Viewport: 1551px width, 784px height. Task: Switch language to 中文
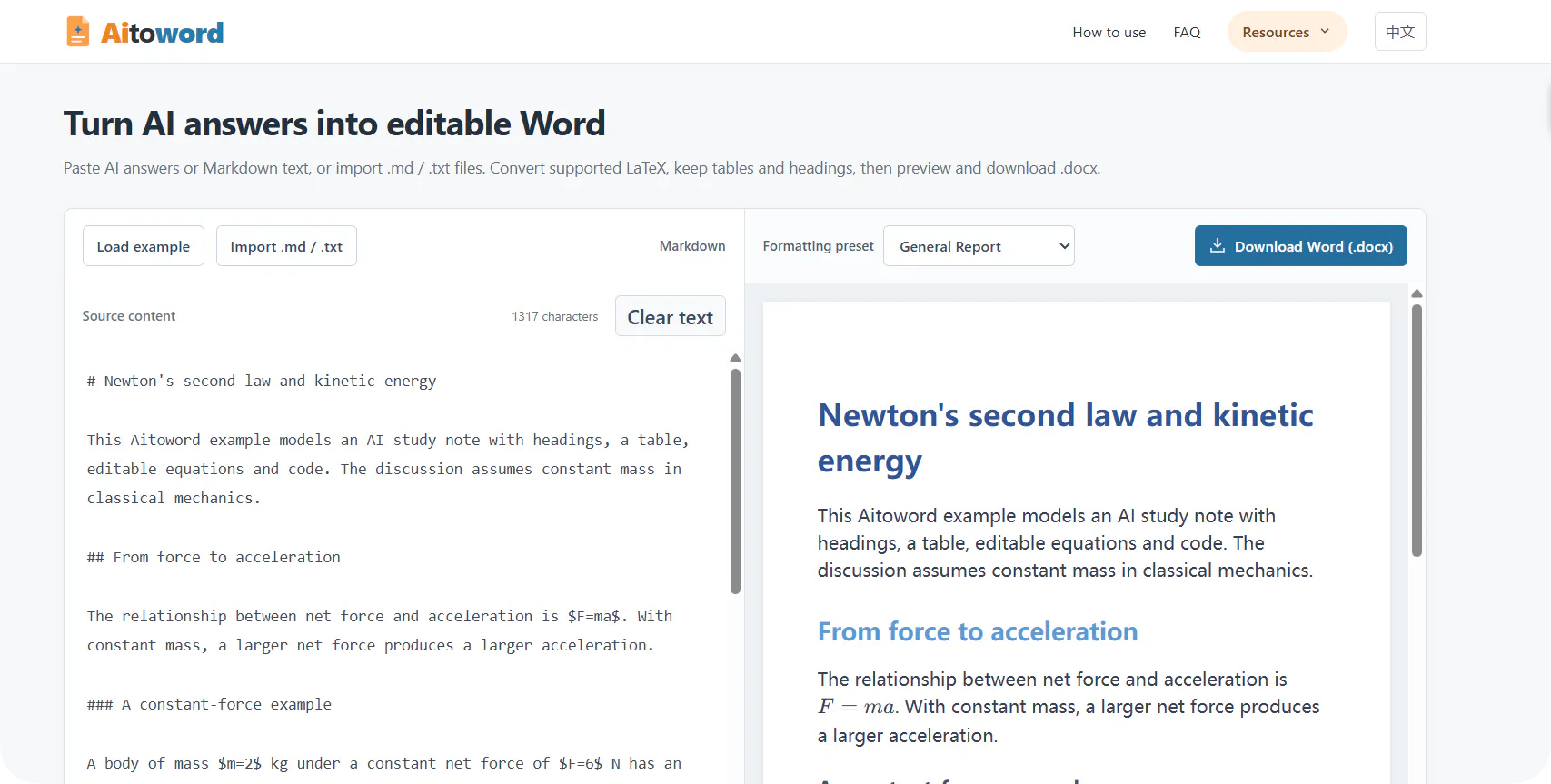tap(1400, 32)
